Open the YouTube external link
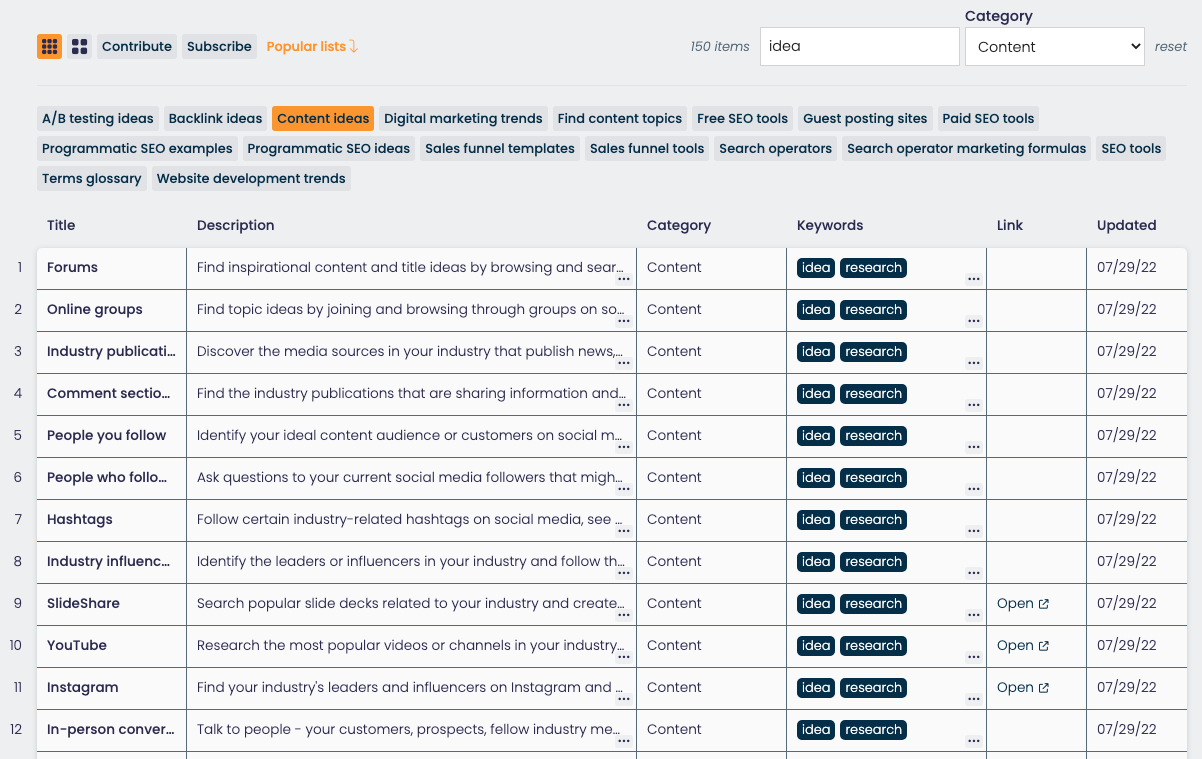The width and height of the screenshot is (1202, 759). pos(1023,645)
